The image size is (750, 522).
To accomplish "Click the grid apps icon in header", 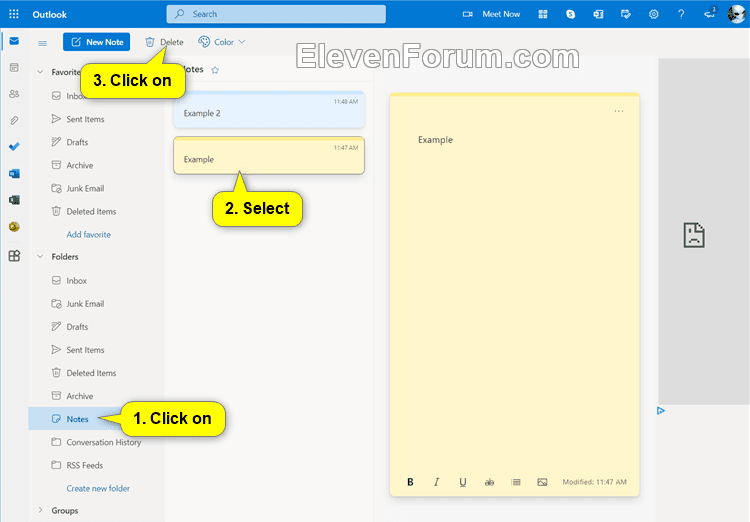I will [x=543, y=14].
